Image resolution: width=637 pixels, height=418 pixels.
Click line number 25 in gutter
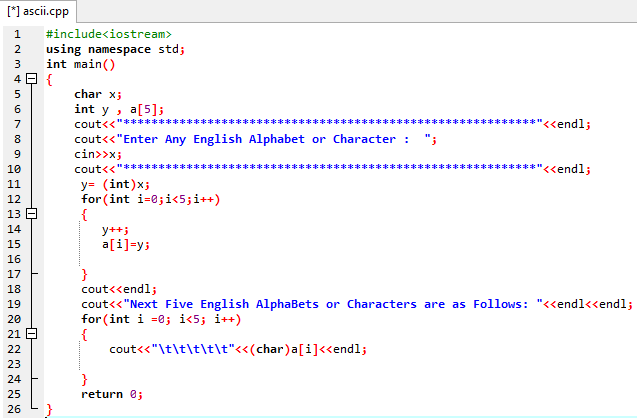[14, 394]
